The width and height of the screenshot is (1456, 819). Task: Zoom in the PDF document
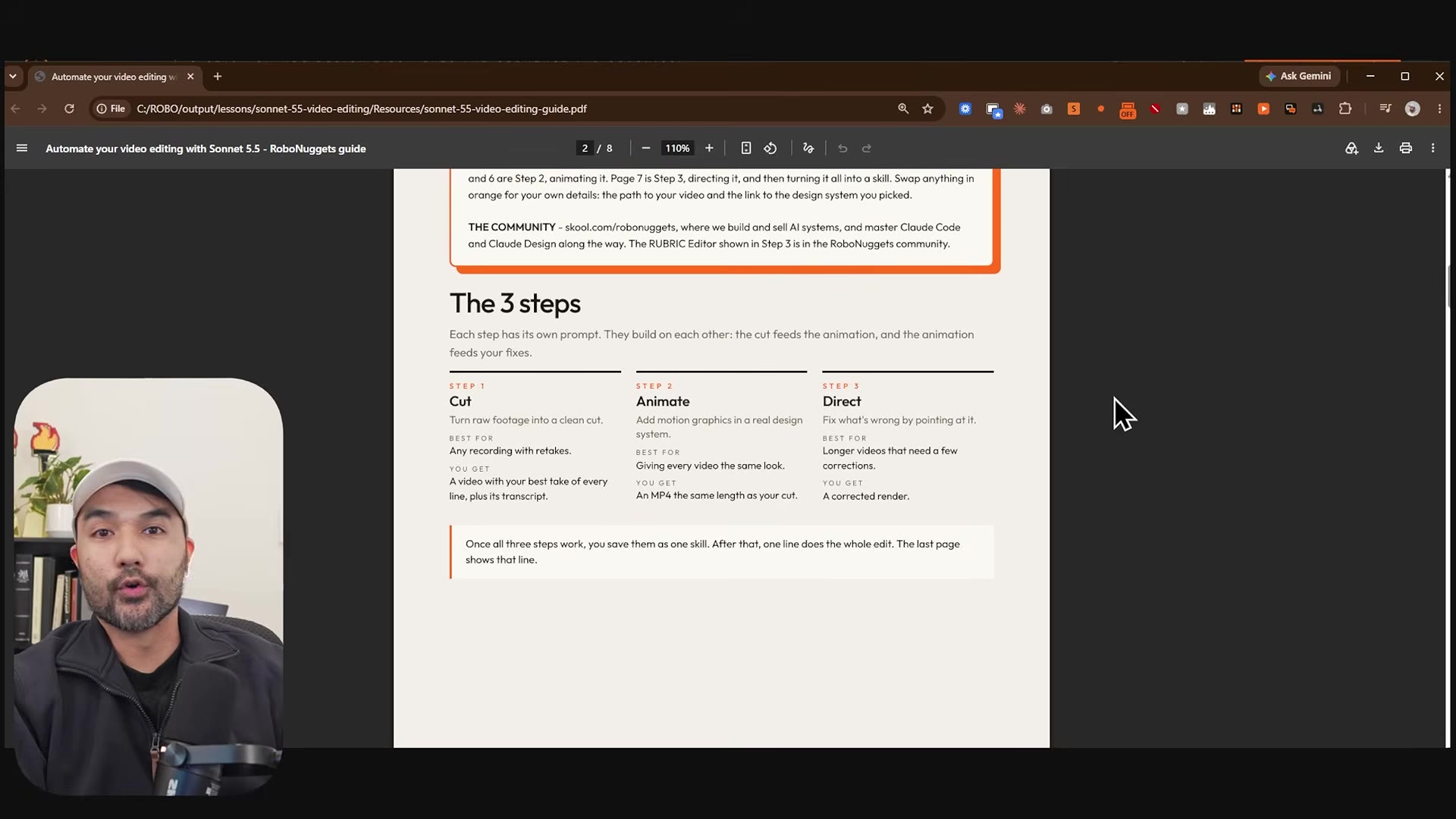click(709, 148)
